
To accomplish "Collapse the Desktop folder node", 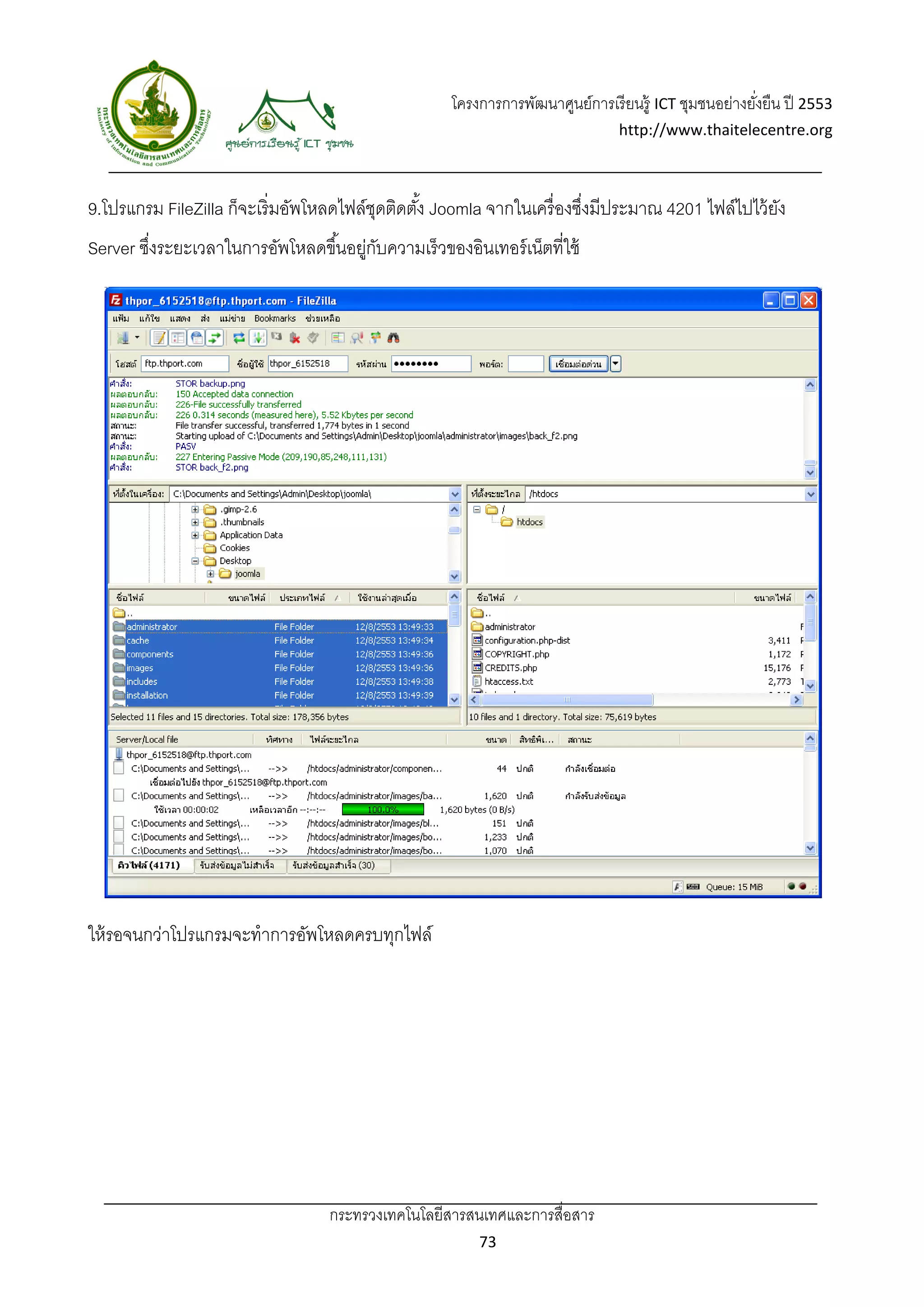I will [195, 561].
